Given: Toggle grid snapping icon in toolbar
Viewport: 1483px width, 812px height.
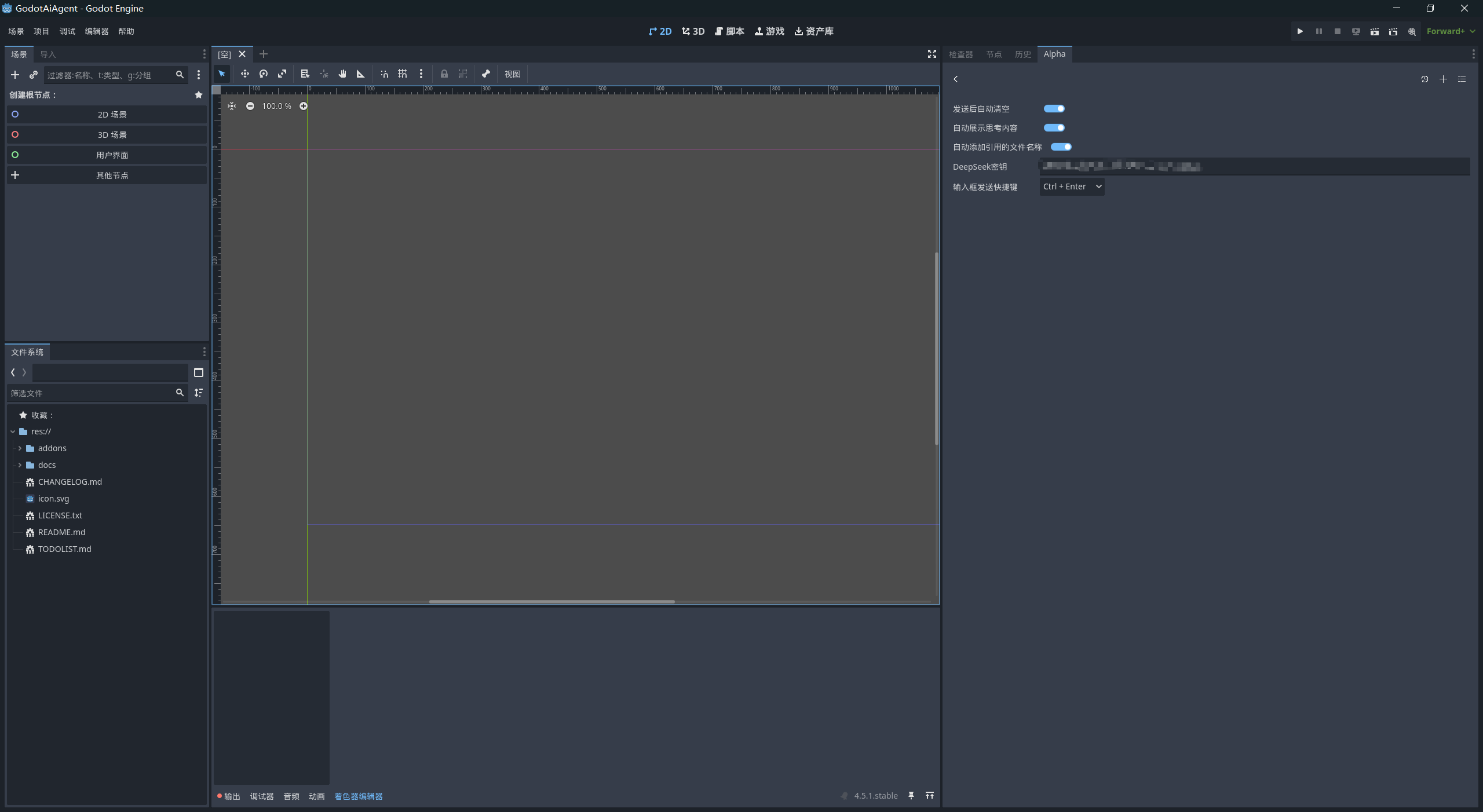Looking at the screenshot, I should pyautogui.click(x=403, y=74).
